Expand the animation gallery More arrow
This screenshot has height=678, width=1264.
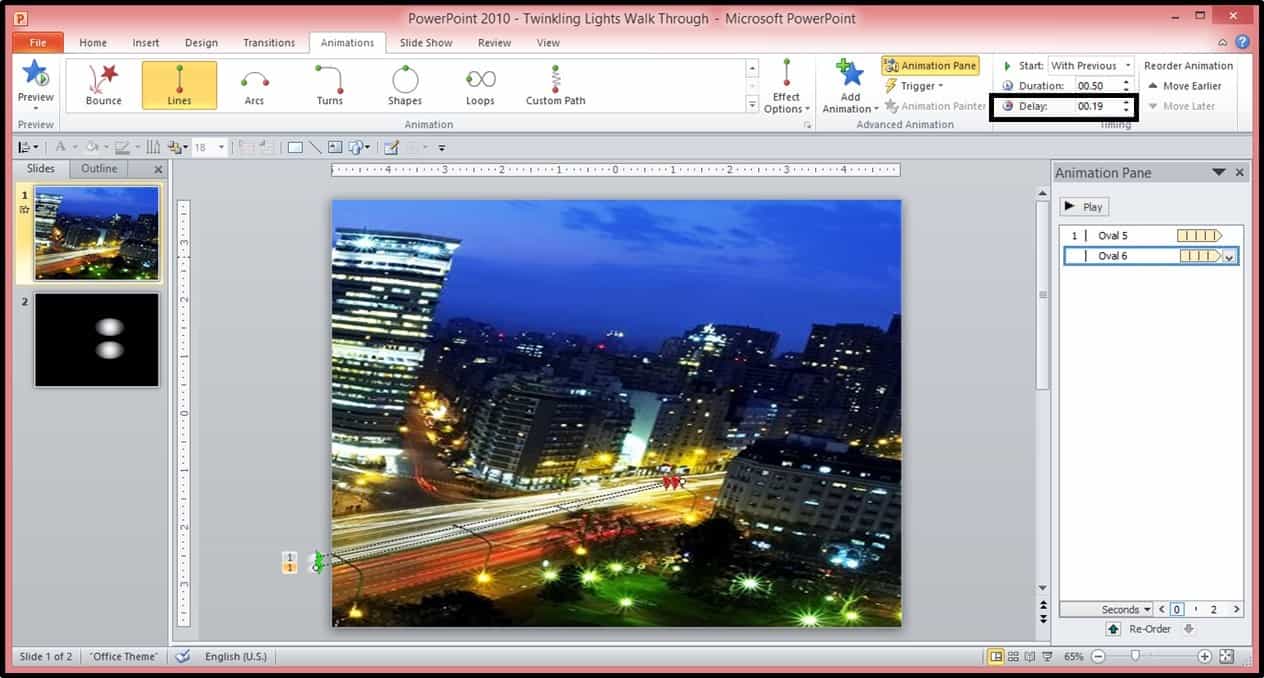[753, 105]
